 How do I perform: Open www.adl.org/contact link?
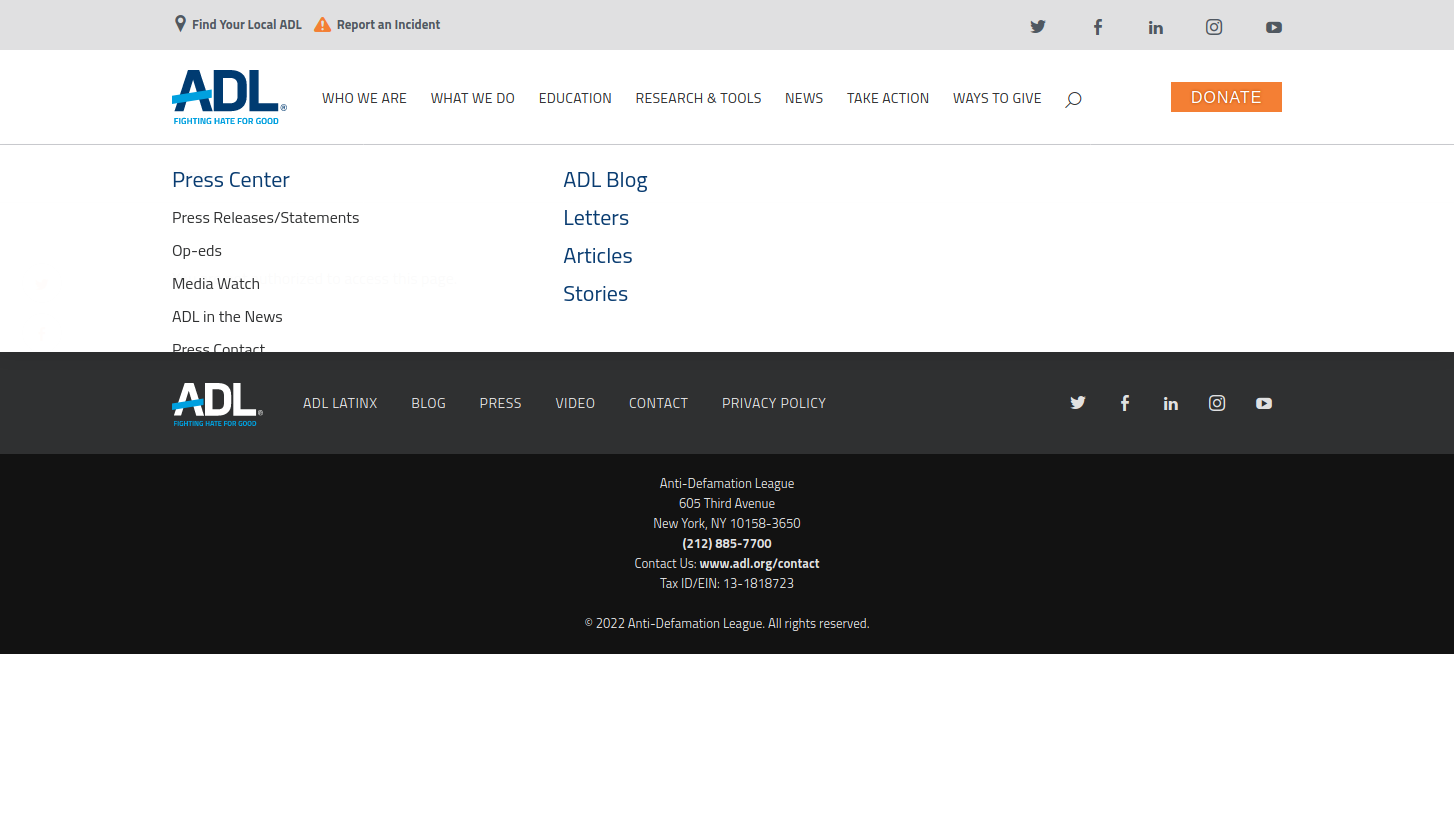pyautogui.click(x=759, y=564)
